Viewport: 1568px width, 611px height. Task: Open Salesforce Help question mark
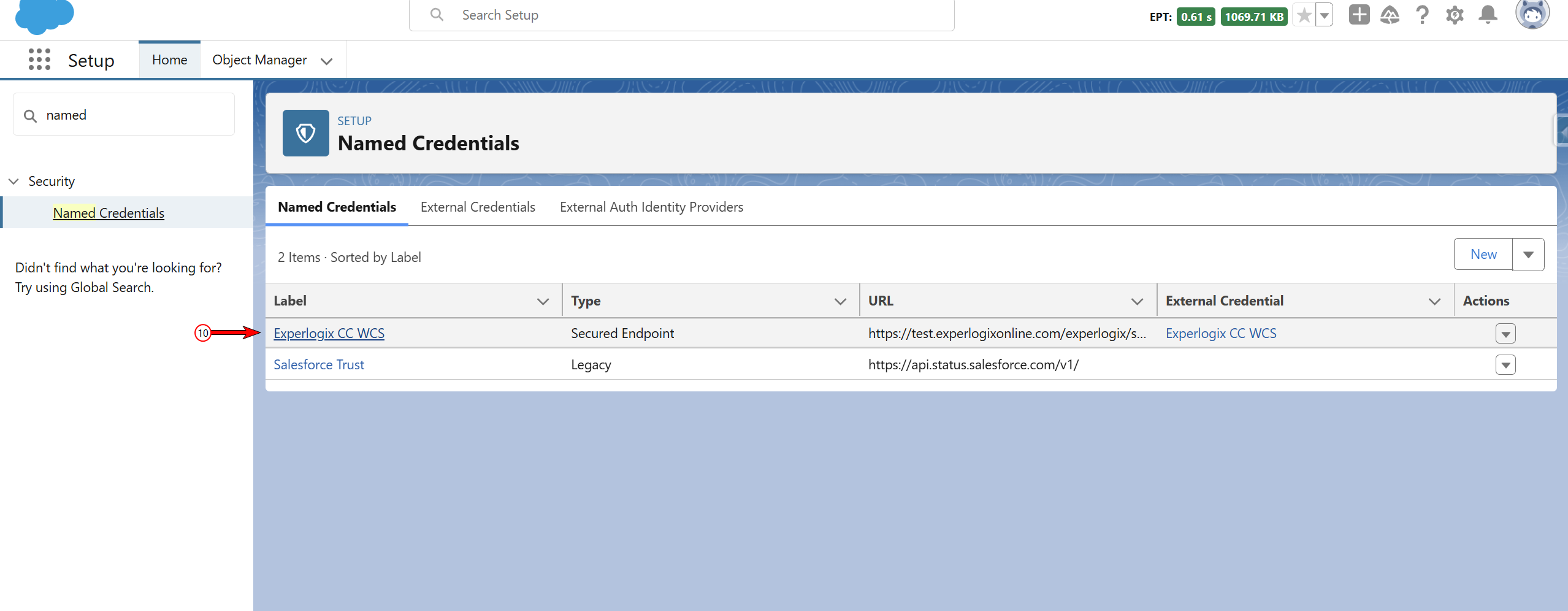pyautogui.click(x=1422, y=15)
